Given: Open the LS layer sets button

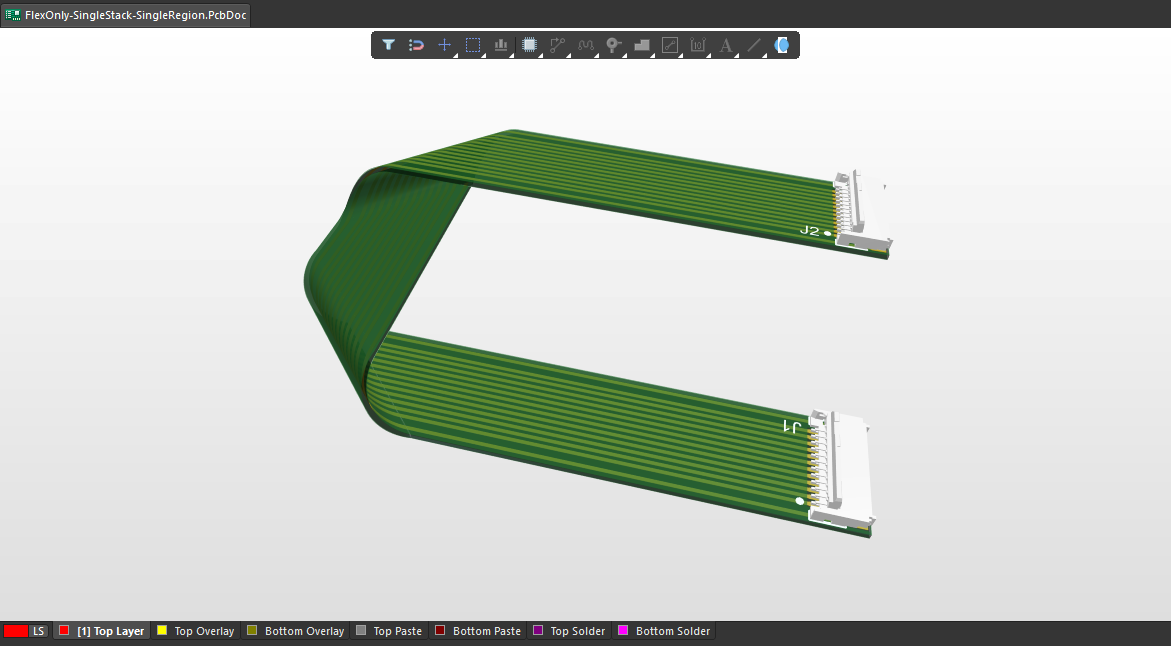Looking at the screenshot, I should pyautogui.click(x=39, y=631).
